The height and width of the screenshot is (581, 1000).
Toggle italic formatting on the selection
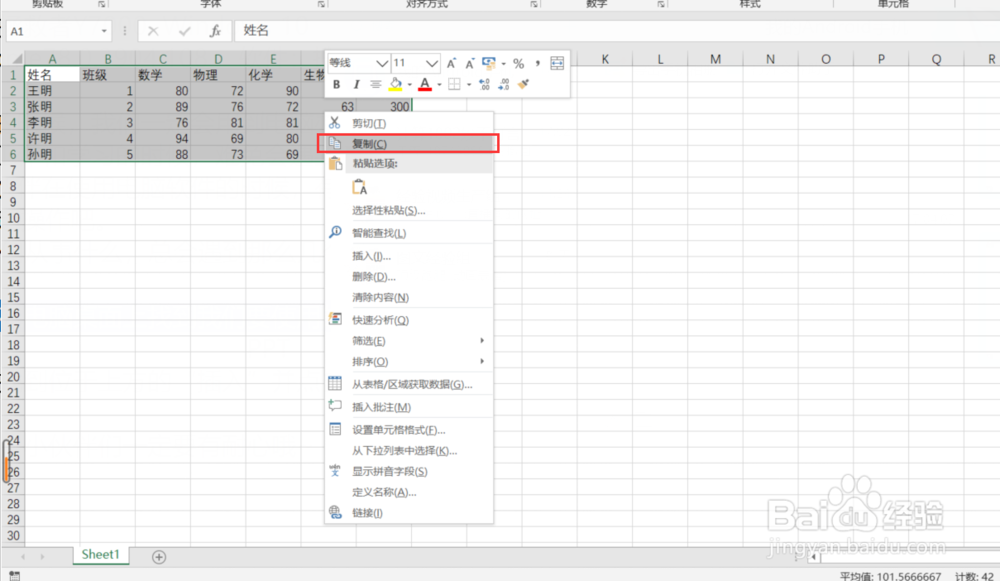[x=357, y=84]
